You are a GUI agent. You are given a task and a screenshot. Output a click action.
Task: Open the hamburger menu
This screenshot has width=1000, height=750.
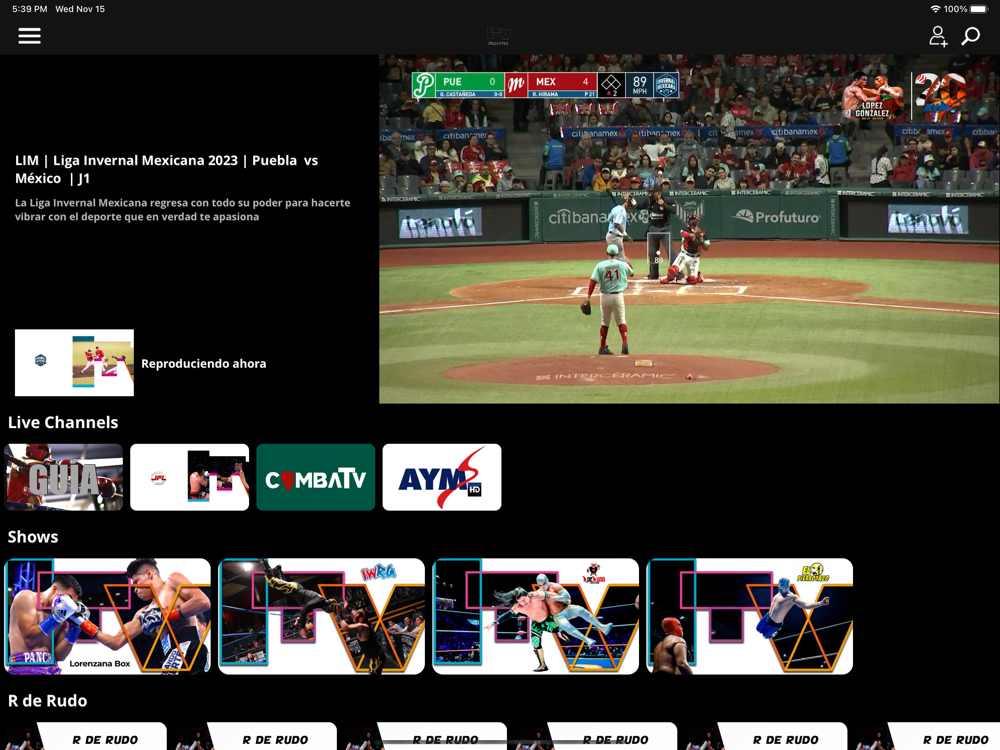pos(29,36)
